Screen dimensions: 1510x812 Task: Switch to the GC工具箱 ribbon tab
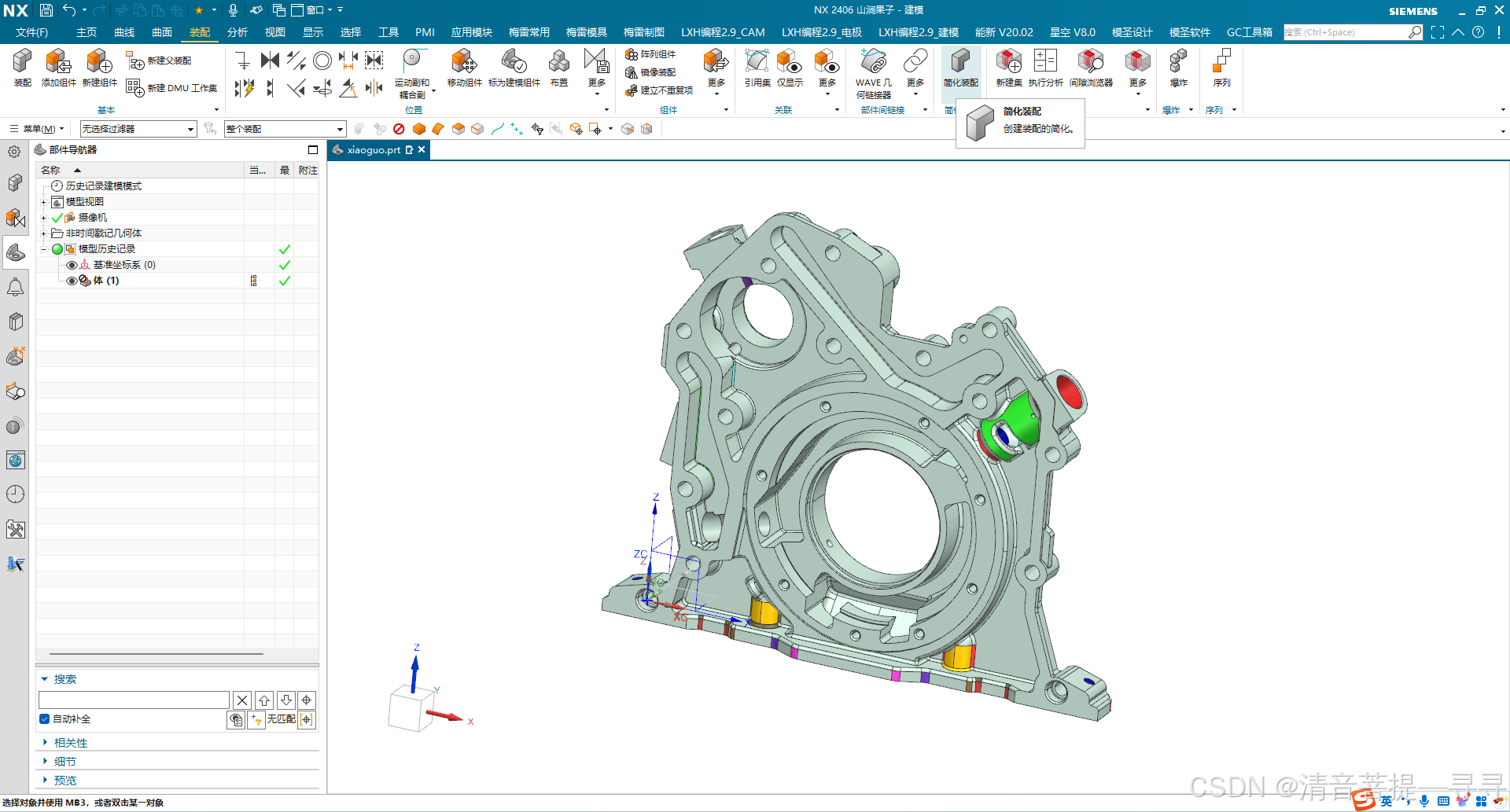click(1250, 32)
